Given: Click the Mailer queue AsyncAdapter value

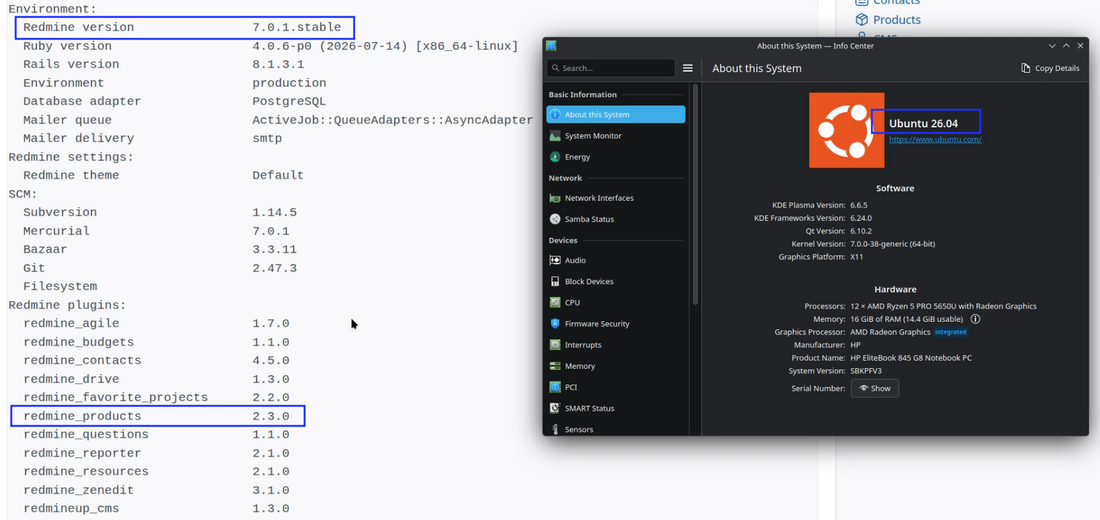Looking at the screenshot, I should coord(393,120).
